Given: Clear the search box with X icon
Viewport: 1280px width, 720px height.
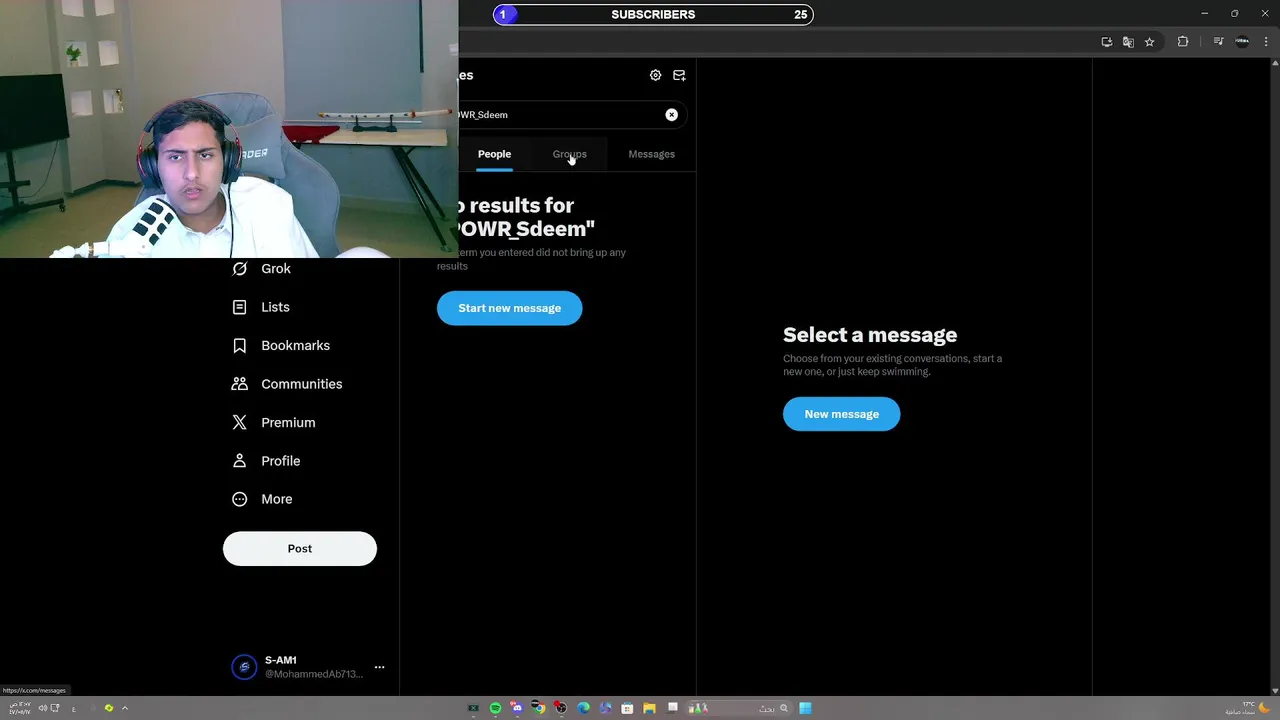Looking at the screenshot, I should point(672,115).
